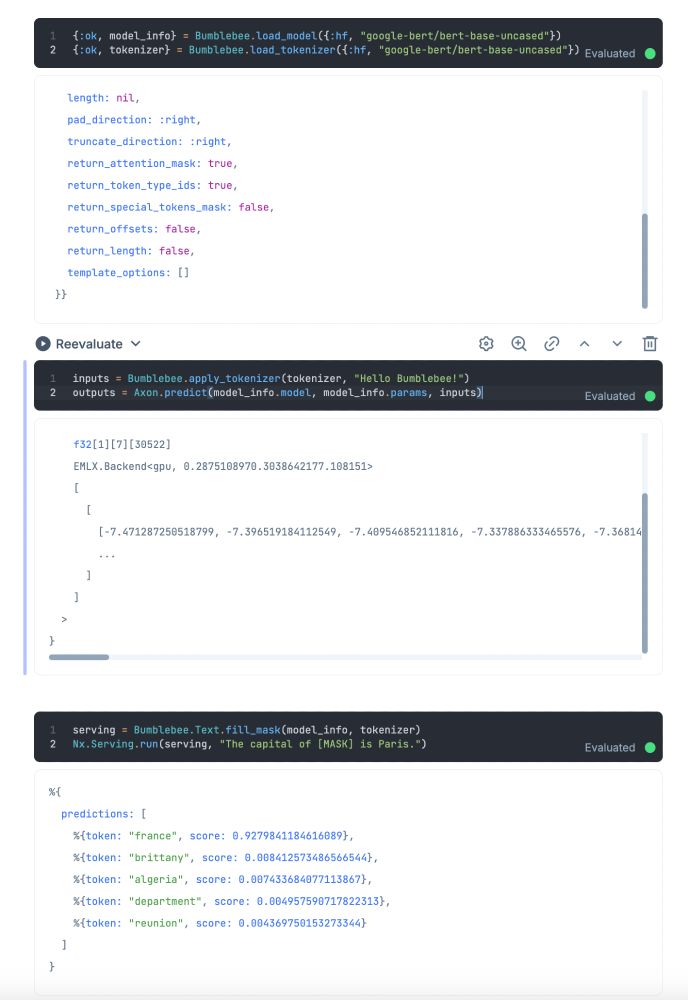Screen dimensions: 688x1000
Task: Click 'return_length: false' line
Action: pos(131,251)
